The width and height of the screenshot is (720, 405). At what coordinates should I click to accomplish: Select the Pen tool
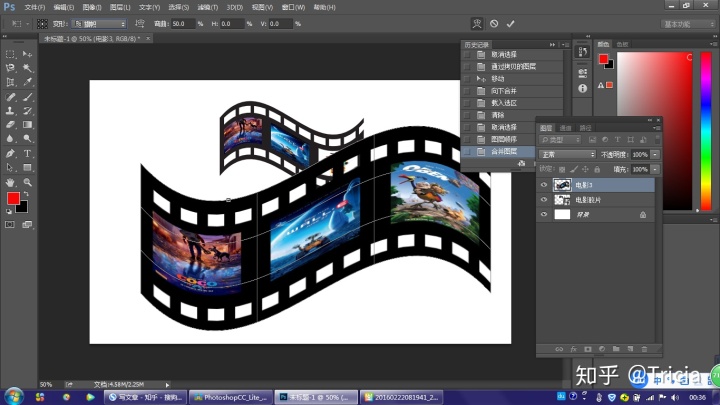point(10,153)
